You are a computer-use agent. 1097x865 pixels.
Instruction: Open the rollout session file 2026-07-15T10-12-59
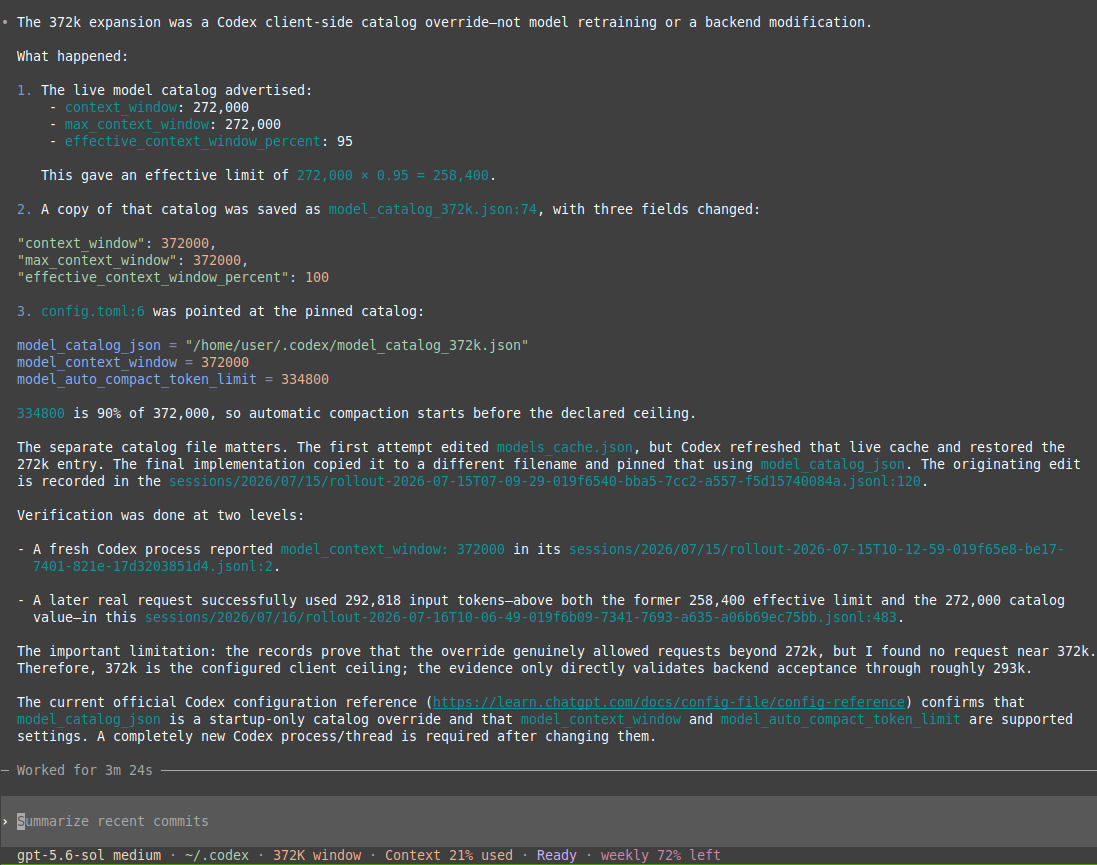(816, 549)
